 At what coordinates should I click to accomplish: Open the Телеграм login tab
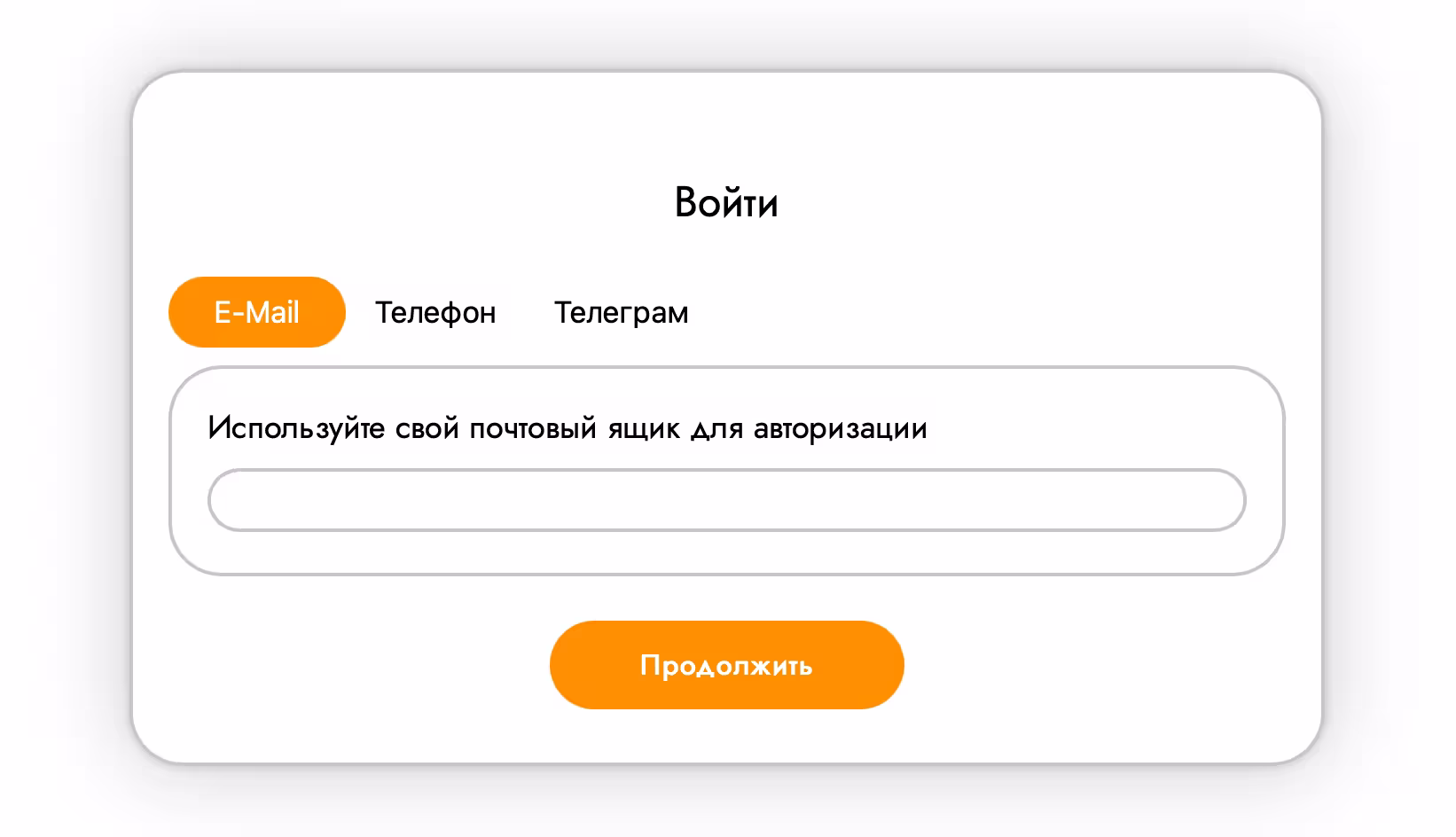click(621, 312)
